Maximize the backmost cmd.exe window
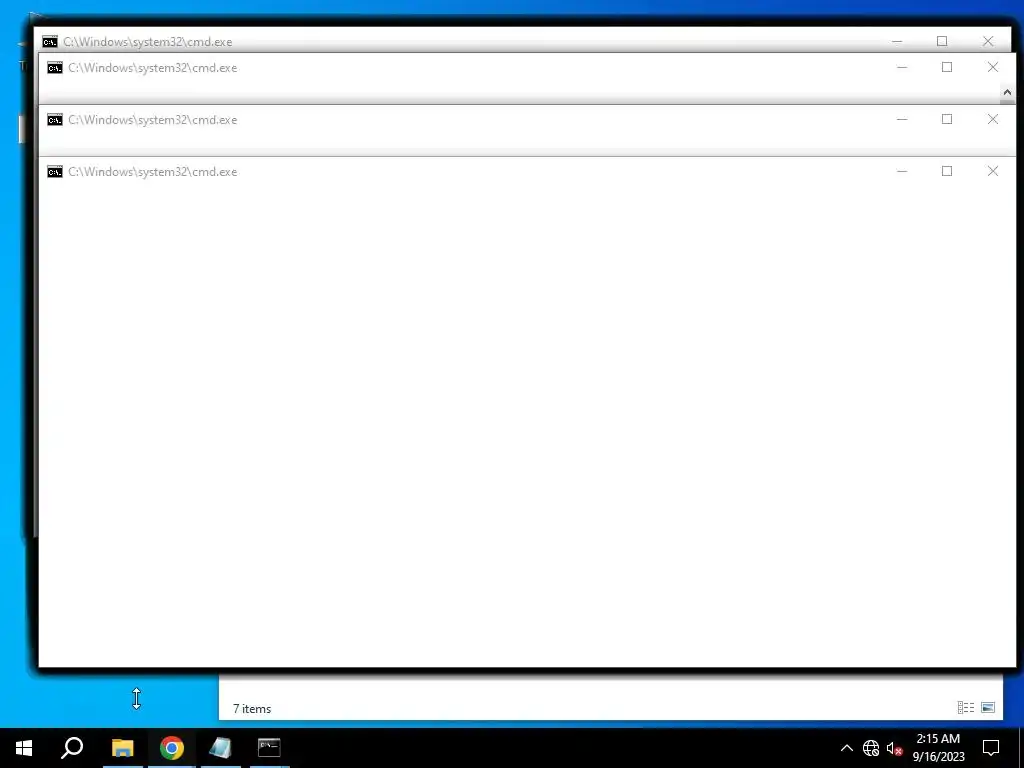 click(x=942, y=41)
